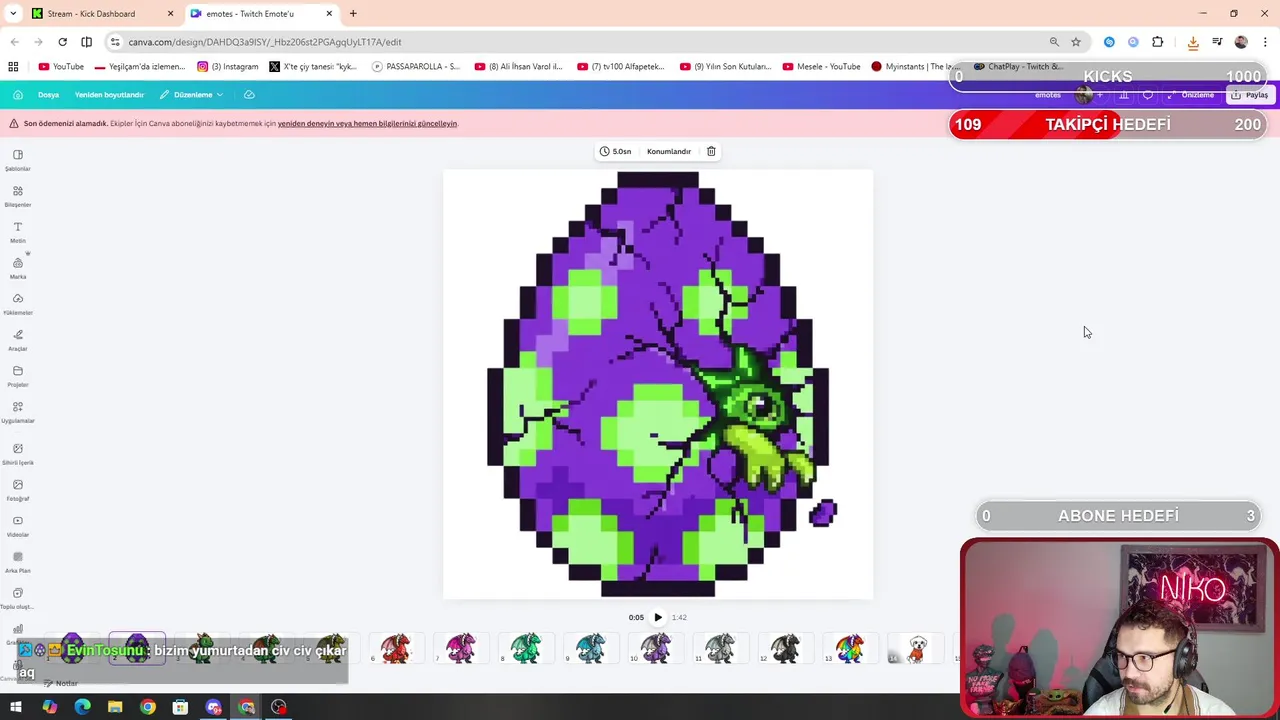The image size is (1280, 720).
Task: Open the (3) Instagram bookmark
Action: pos(228,67)
